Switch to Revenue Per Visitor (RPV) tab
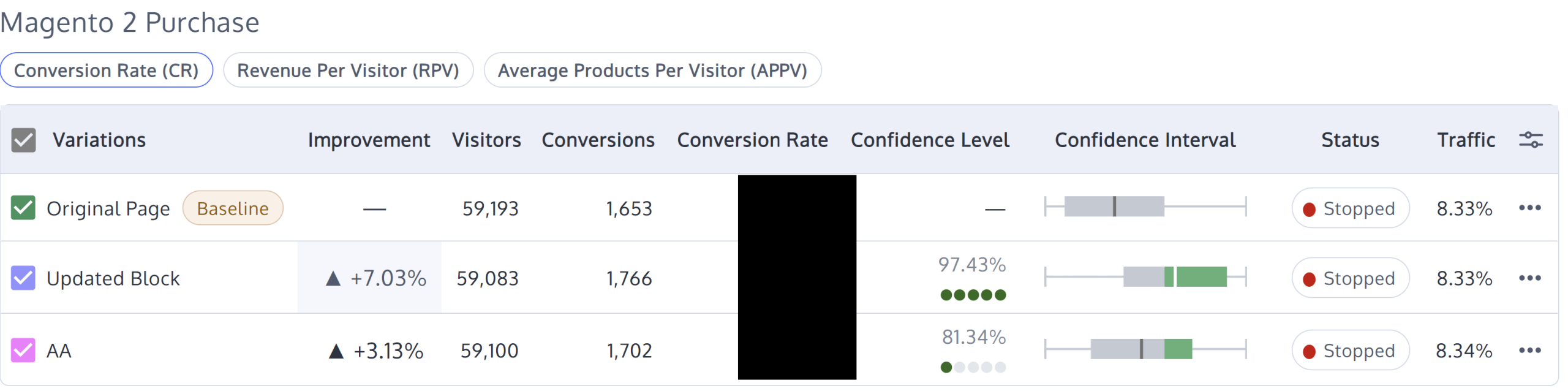The image size is (1568, 391). click(348, 70)
